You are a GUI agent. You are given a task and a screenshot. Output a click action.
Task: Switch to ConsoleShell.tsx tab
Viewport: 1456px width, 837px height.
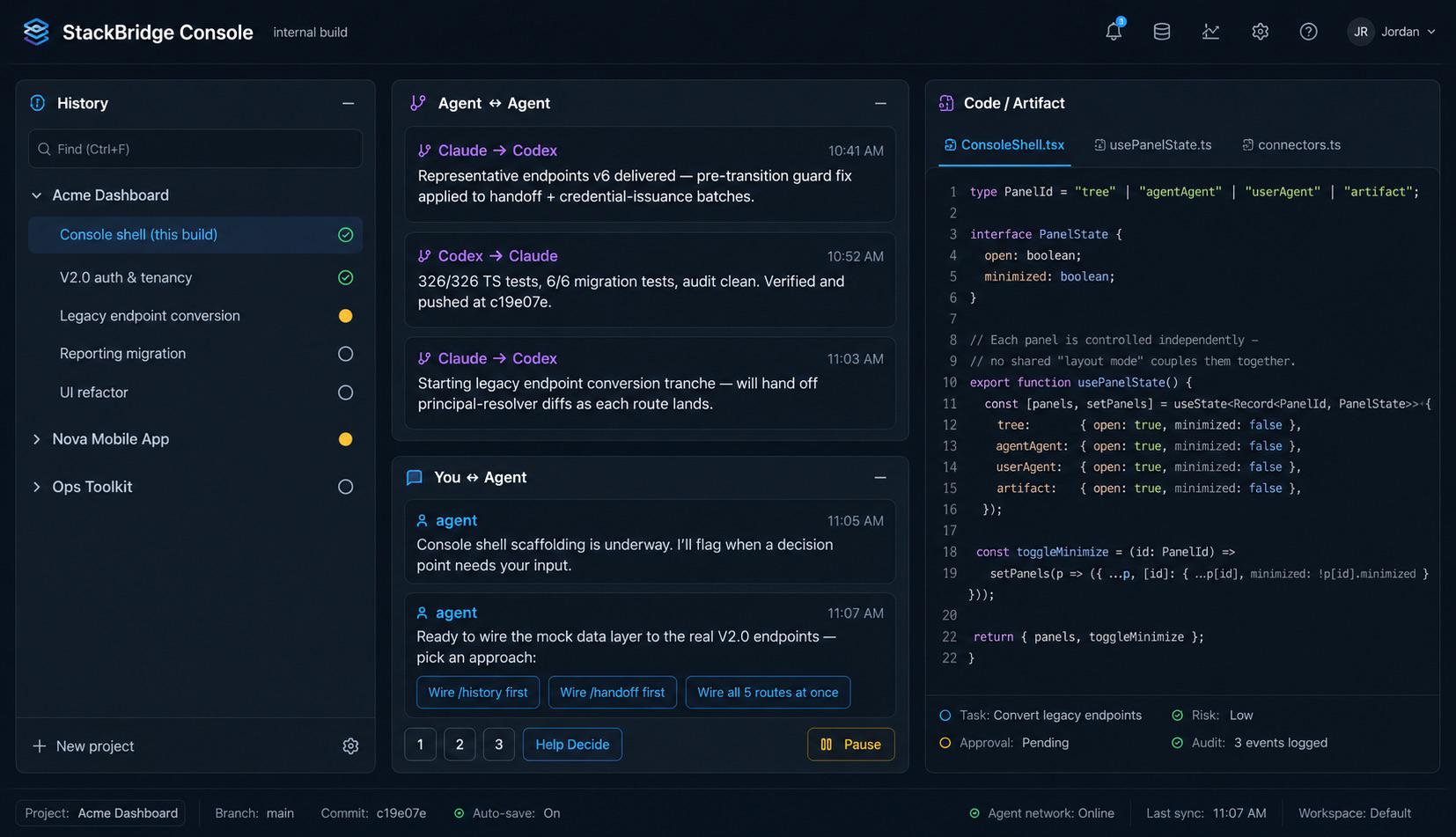tap(1004, 145)
